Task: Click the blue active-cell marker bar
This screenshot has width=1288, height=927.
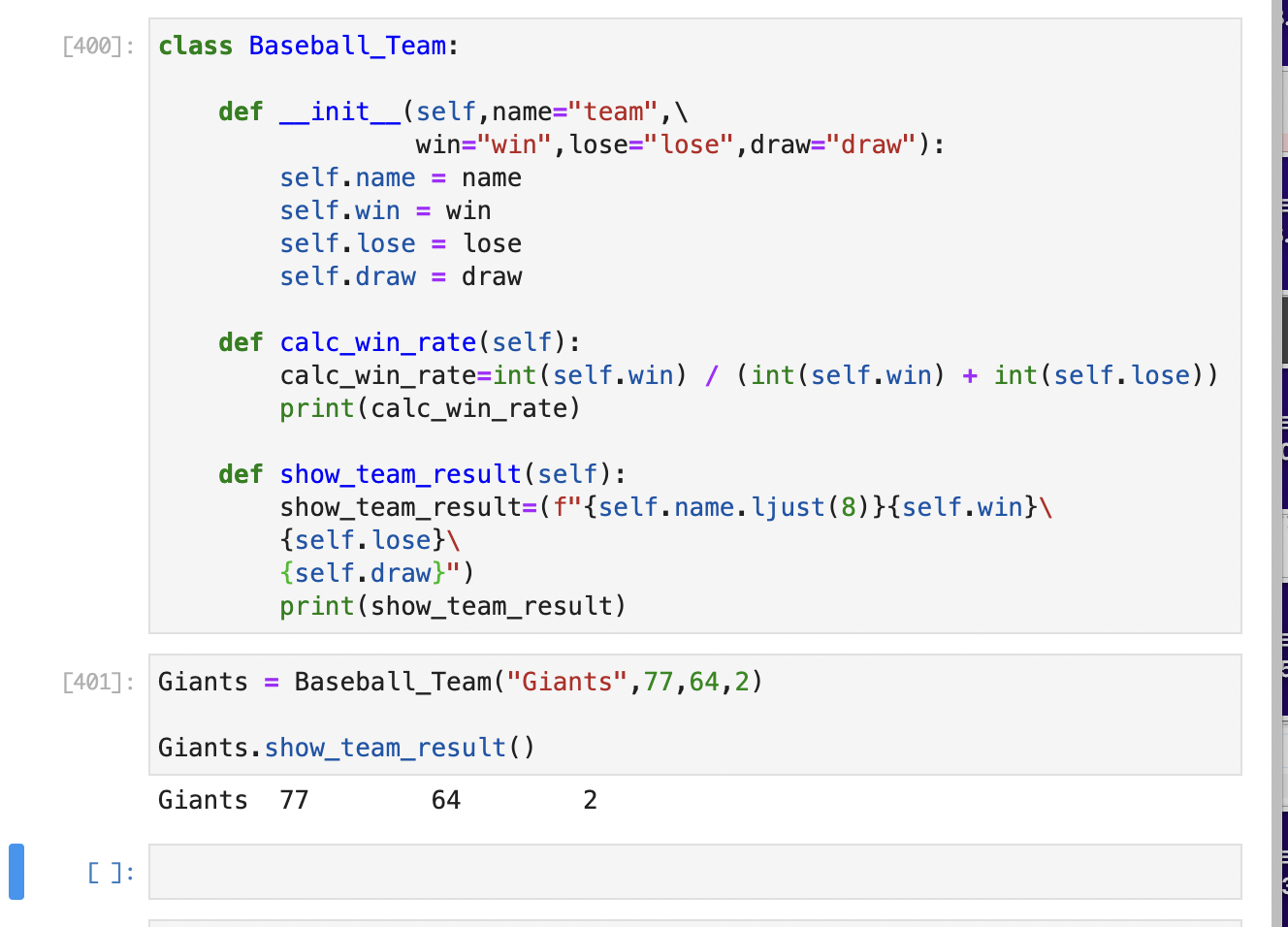Action: click(x=16, y=872)
